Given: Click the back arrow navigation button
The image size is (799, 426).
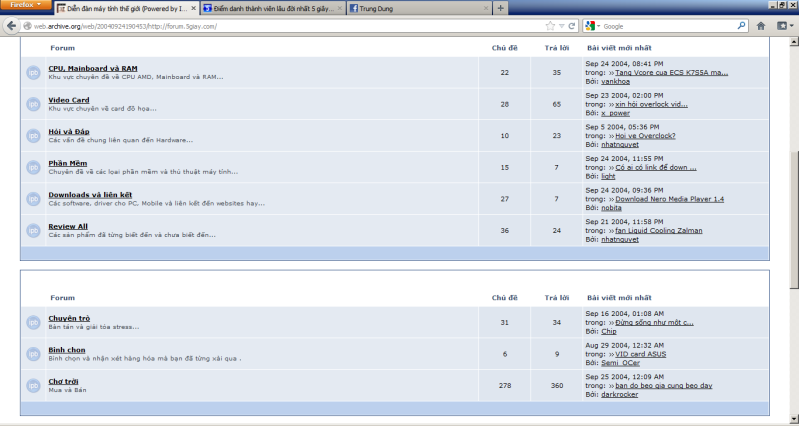Looking at the screenshot, I should pos(12,26).
